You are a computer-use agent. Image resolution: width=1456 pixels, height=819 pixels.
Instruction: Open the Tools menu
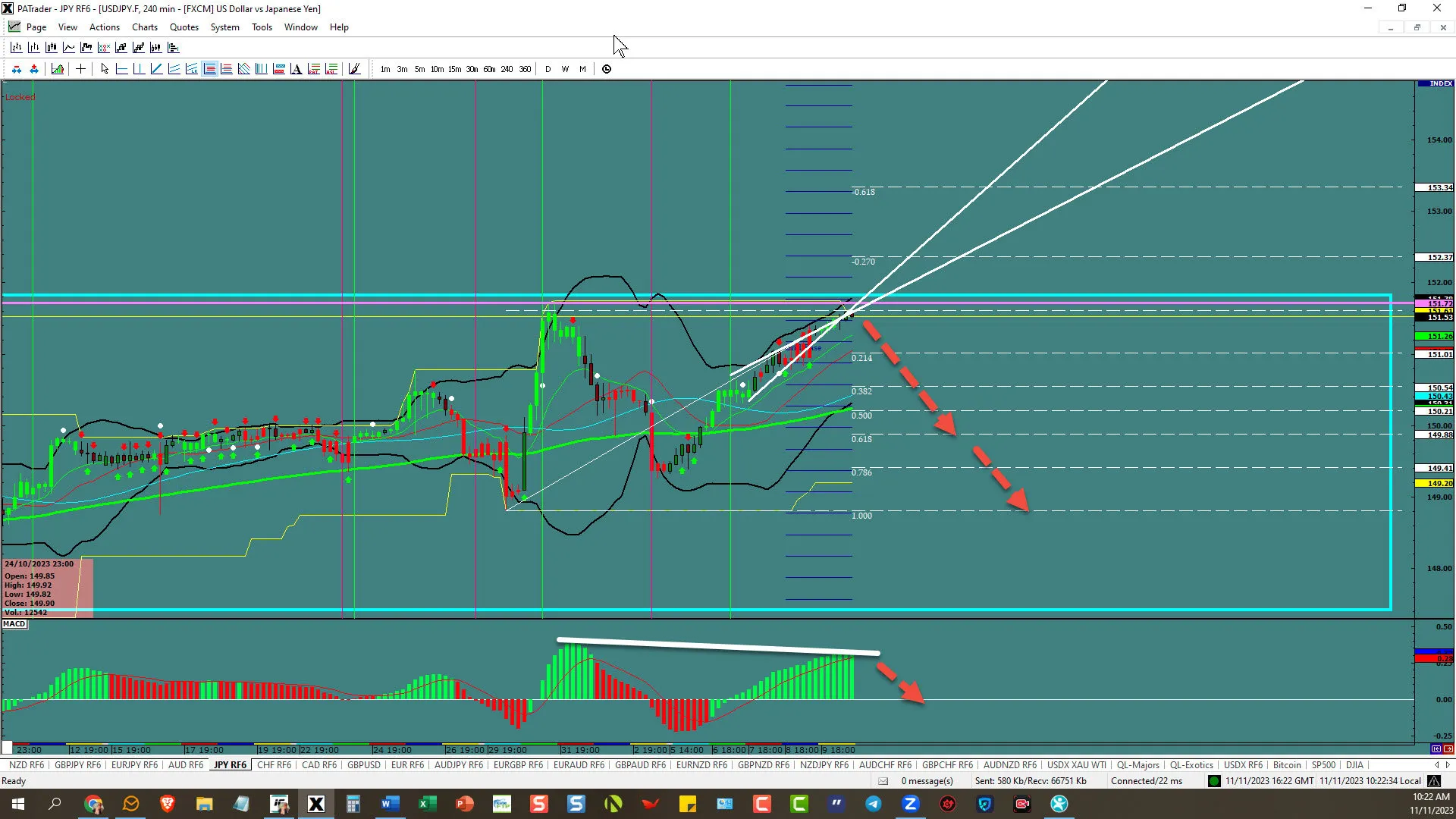262,27
